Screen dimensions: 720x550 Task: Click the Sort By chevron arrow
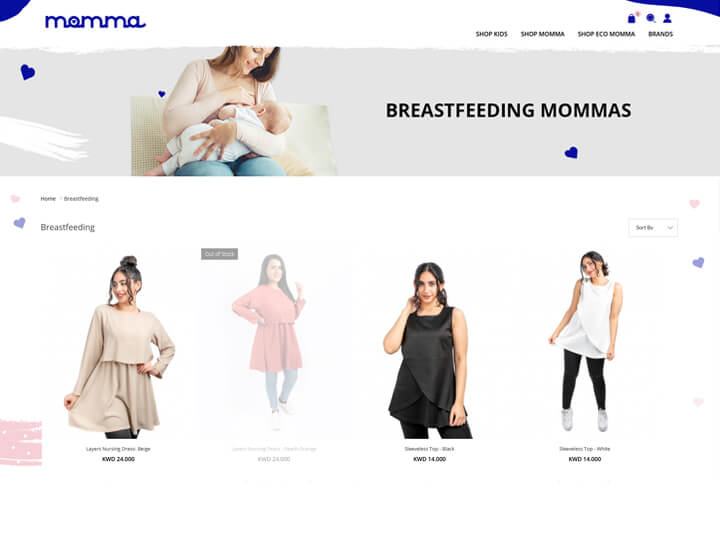pos(670,228)
